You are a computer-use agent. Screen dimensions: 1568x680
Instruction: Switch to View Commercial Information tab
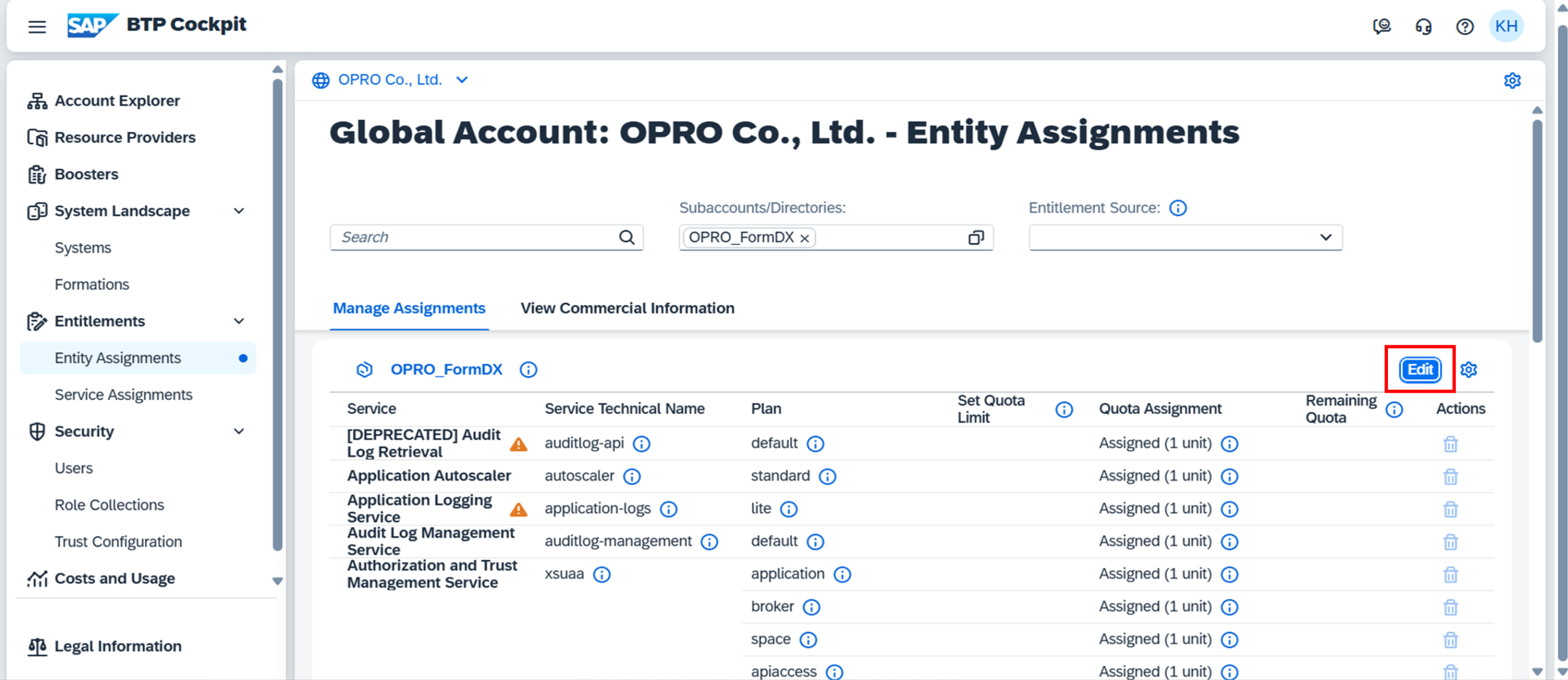point(627,308)
